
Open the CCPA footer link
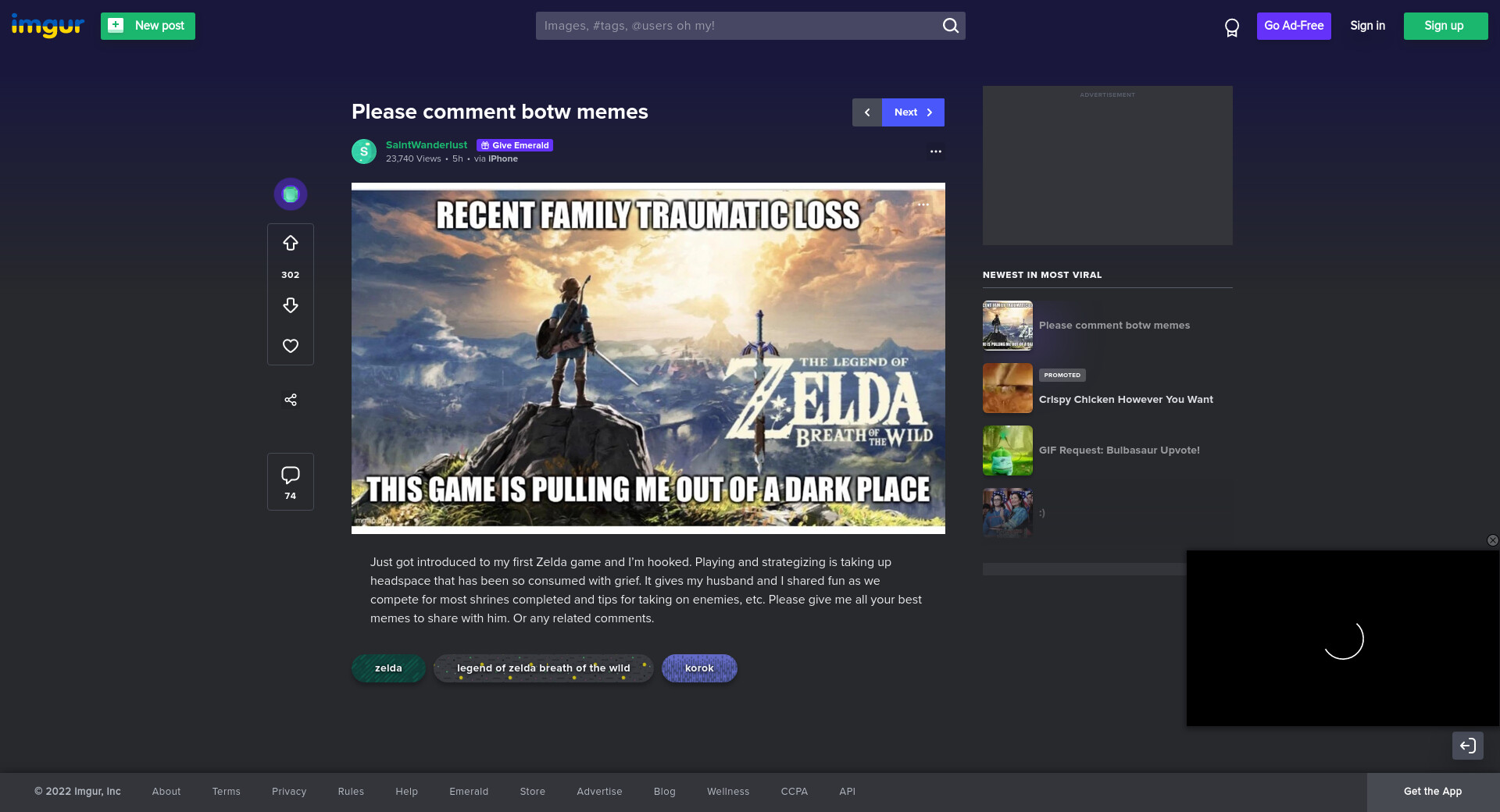click(795, 792)
